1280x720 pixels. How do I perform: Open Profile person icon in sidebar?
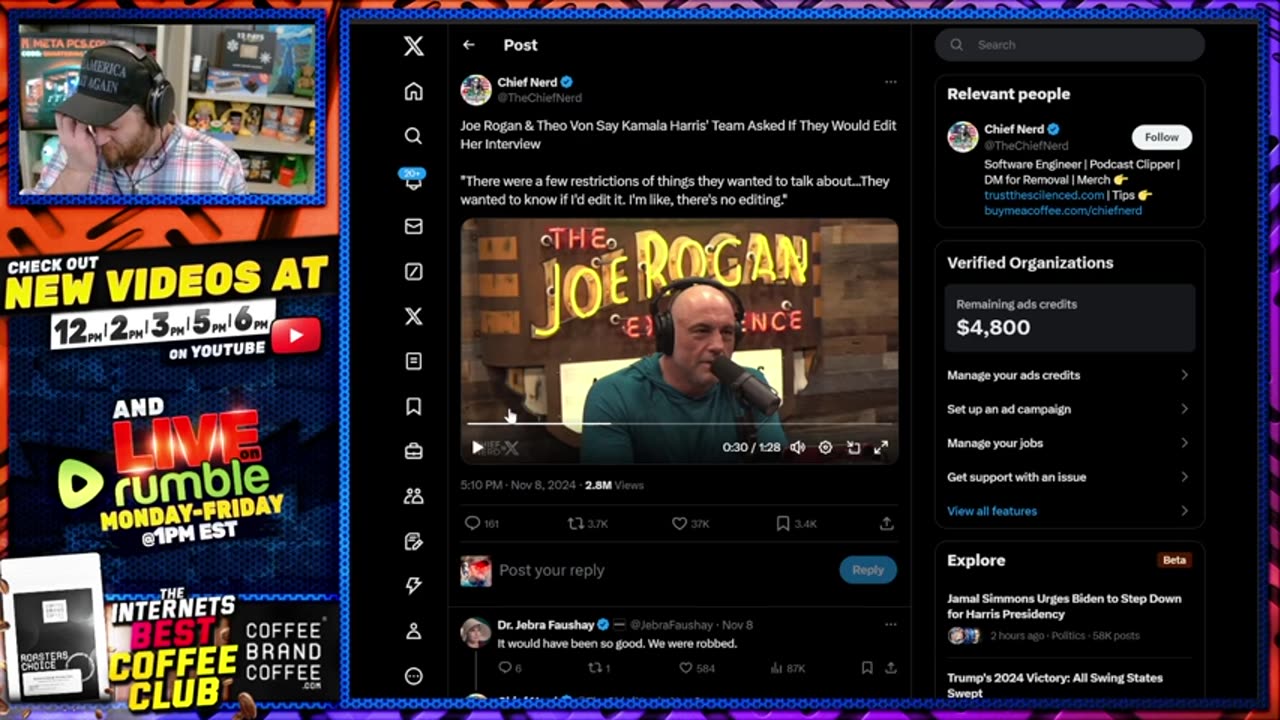click(x=414, y=631)
